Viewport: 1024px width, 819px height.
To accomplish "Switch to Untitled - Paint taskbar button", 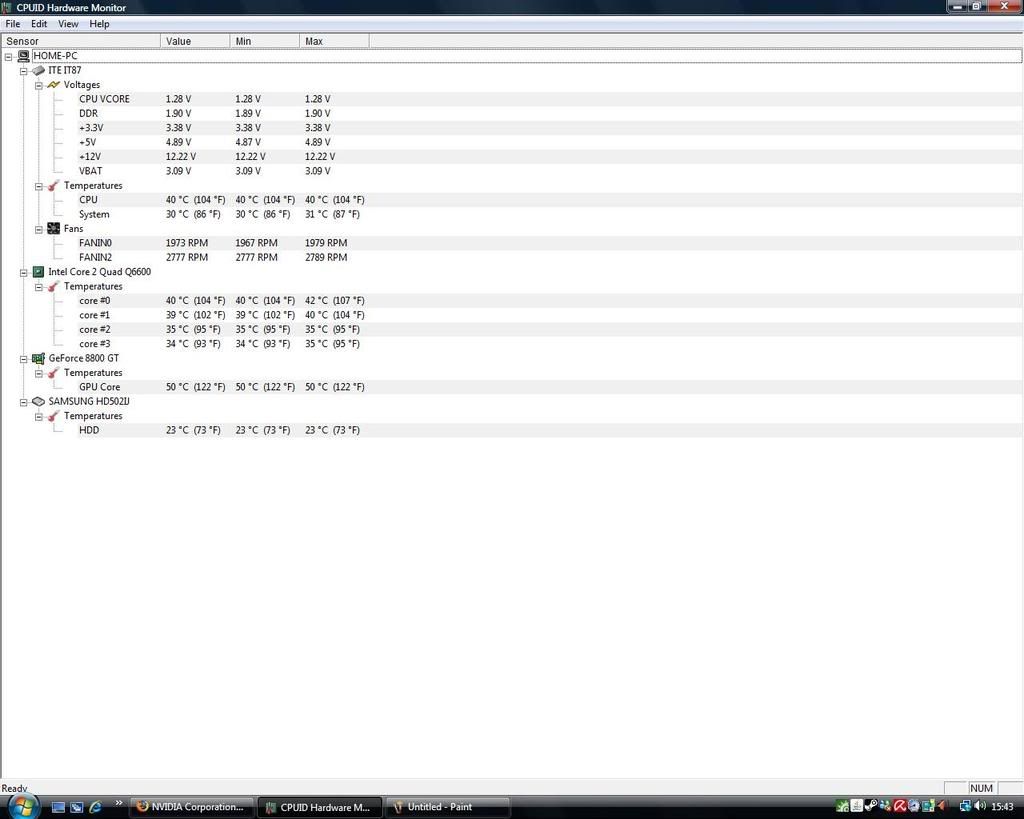I will pos(447,807).
